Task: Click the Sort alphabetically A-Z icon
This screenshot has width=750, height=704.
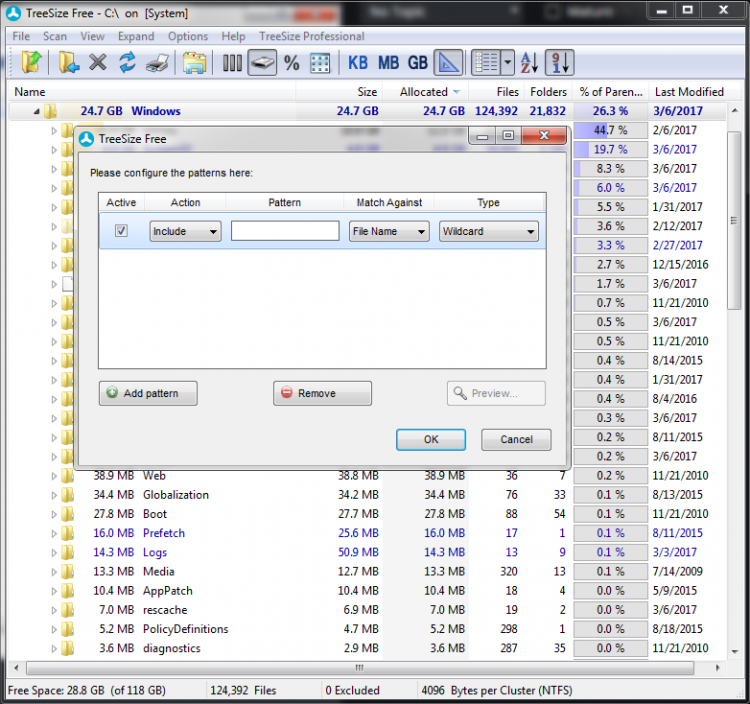Action: [530, 63]
